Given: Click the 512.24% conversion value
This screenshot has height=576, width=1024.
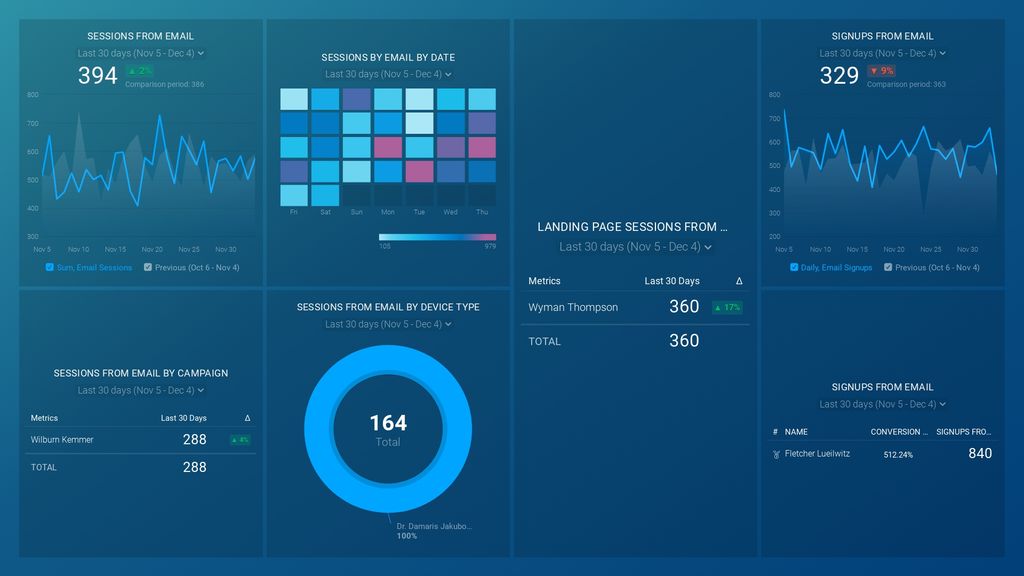Looking at the screenshot, I should tap(898, 455).
